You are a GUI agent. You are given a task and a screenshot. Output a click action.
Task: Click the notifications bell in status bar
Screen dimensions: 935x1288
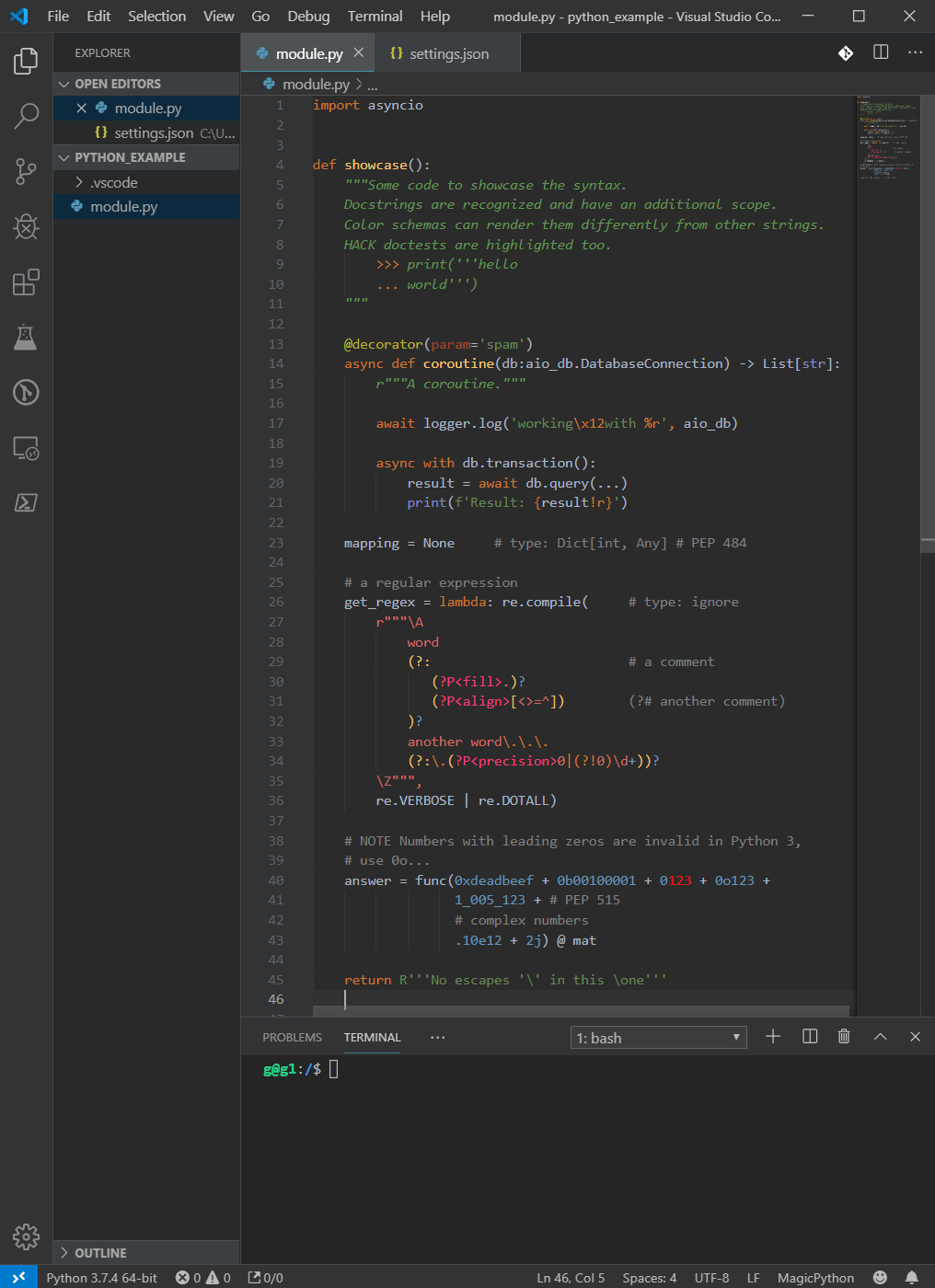pos(911,1277)
